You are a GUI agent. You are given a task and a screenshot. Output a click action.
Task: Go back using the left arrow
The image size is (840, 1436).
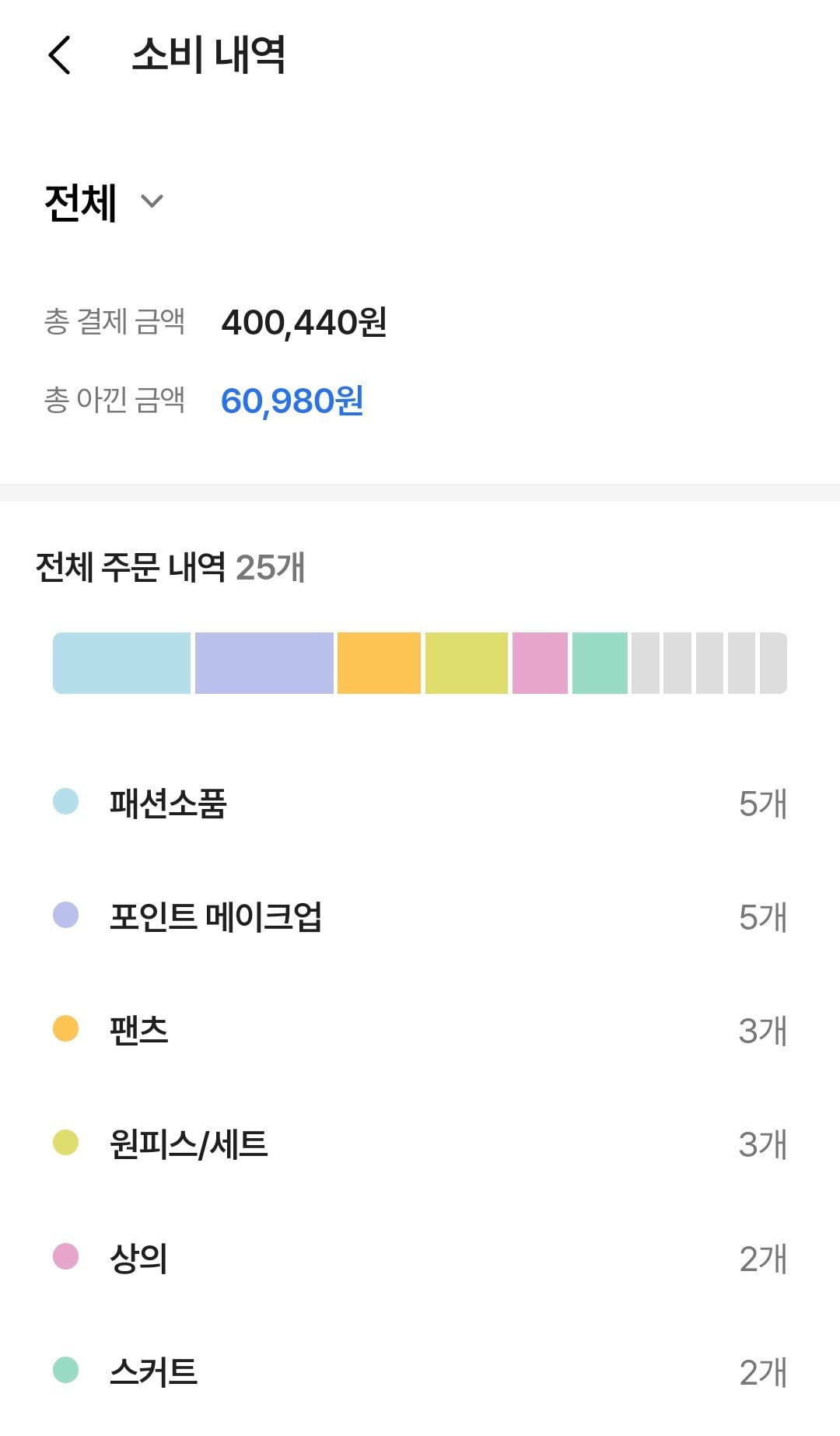(60, 55)
